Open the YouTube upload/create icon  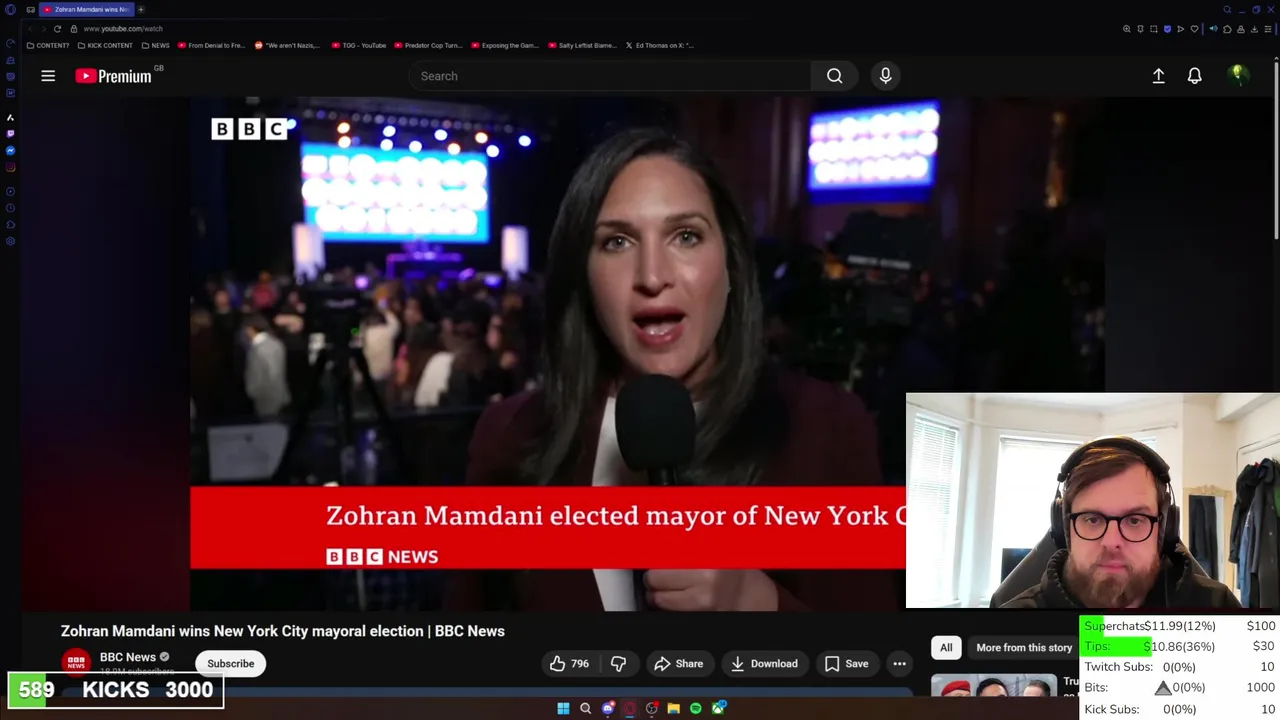[x=1158, y=76]
